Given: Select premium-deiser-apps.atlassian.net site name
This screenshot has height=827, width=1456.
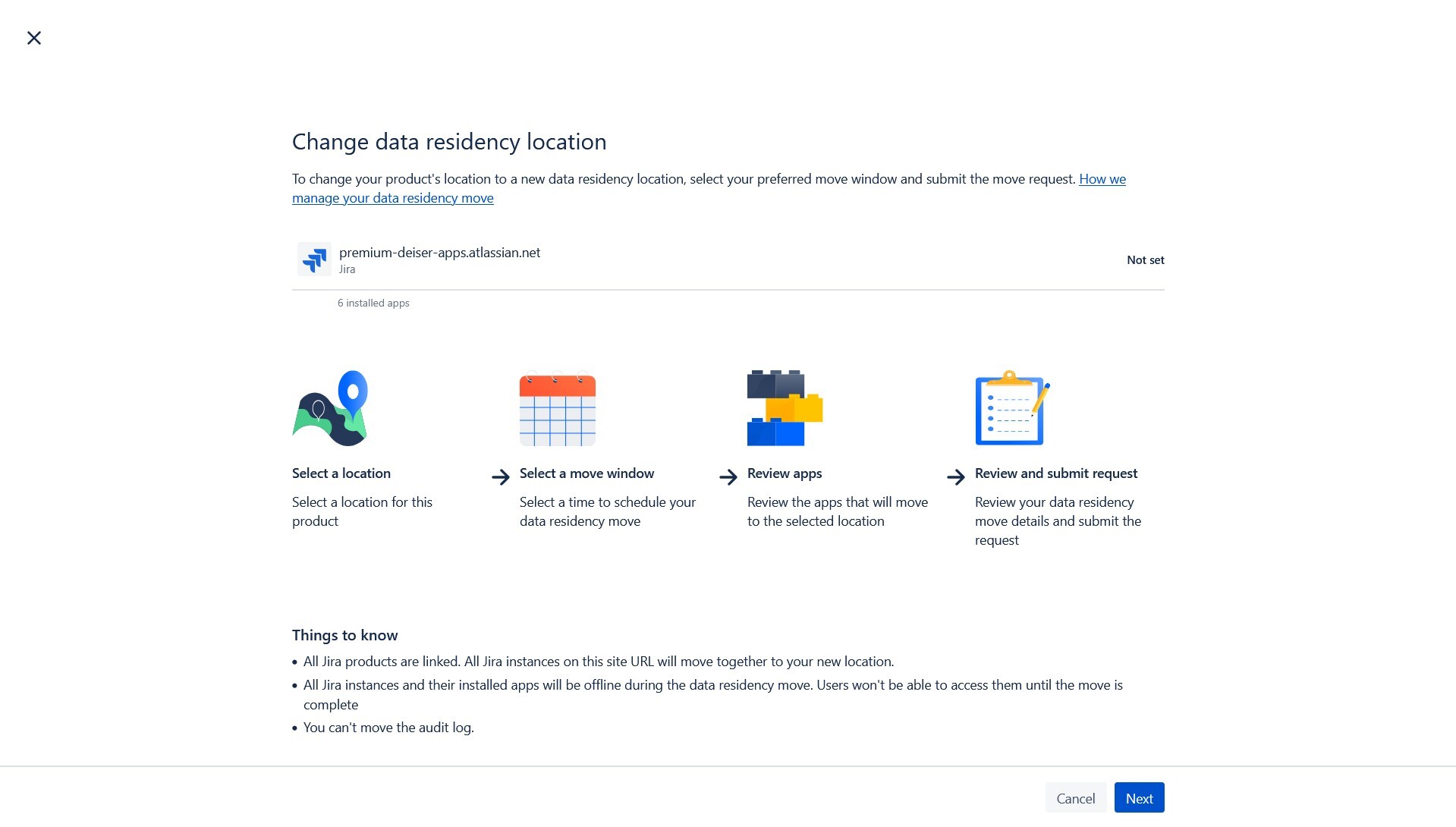Looking at the screenshot, I should click(439, 253).
